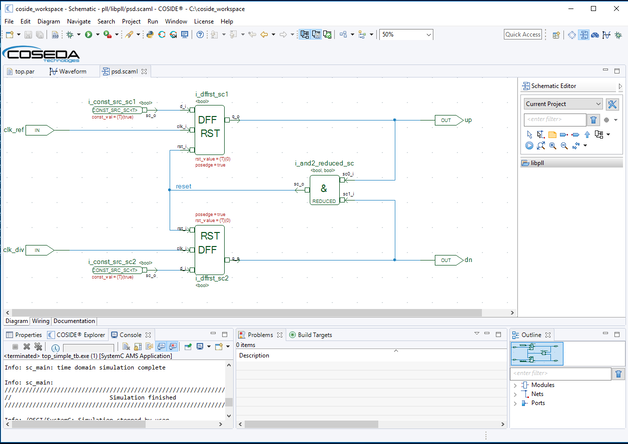
Task: Toggle the second highlighted diagram view button
Action: tap(316, 35)
